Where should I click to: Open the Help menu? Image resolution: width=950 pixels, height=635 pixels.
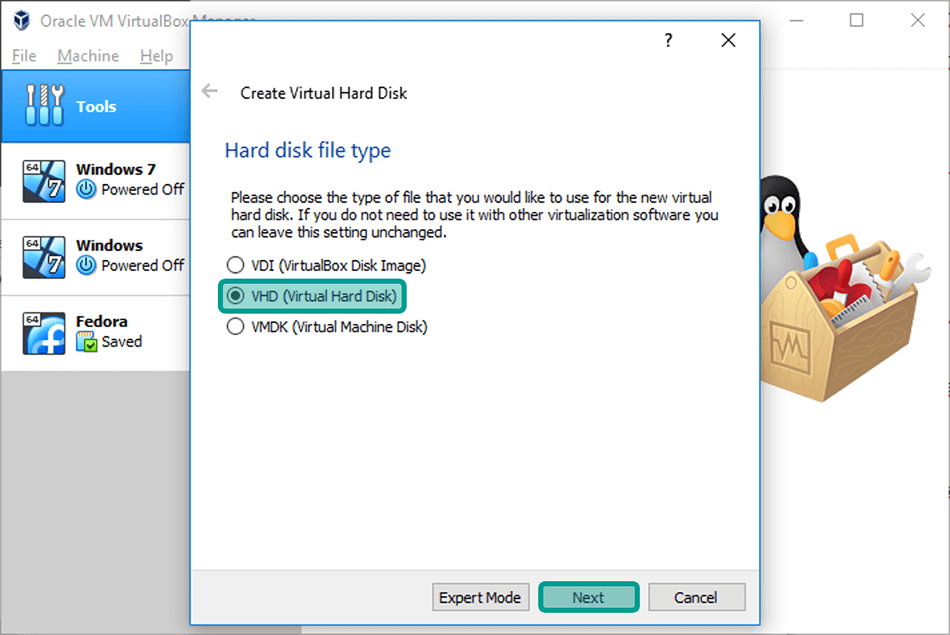(x=156, y=56)
